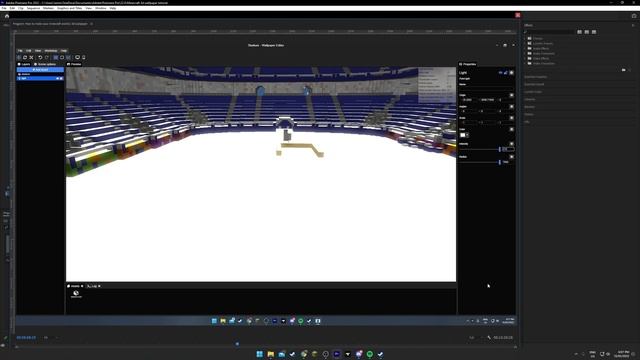This screenshot has width=640, height=360.
Task: Redo action in Wallpaper Editor toolbar
Action: [x=47, y=58]
